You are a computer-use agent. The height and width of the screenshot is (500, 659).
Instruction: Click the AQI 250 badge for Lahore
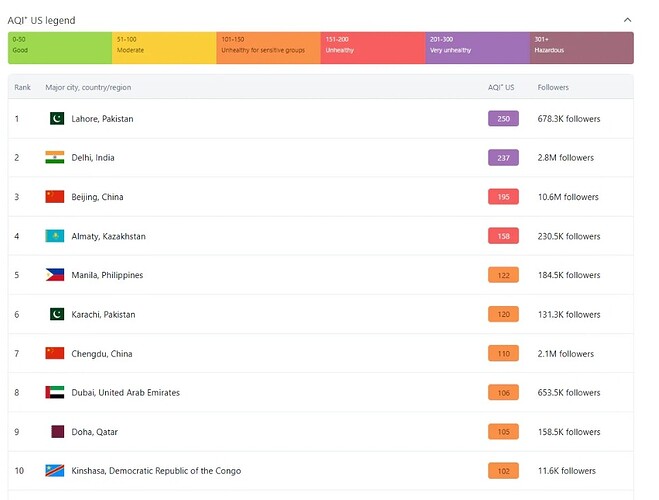pyautogui.click(x=503, y=119)
